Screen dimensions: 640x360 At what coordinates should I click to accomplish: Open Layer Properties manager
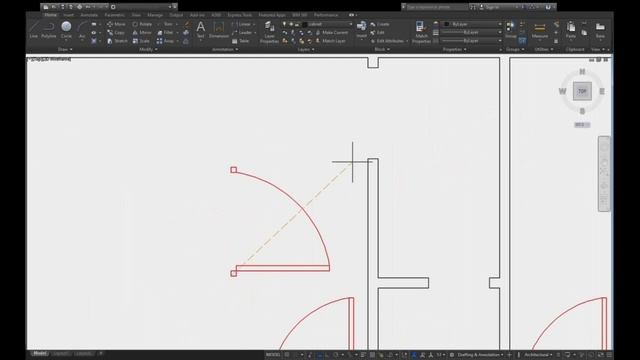tap(269, 32)
